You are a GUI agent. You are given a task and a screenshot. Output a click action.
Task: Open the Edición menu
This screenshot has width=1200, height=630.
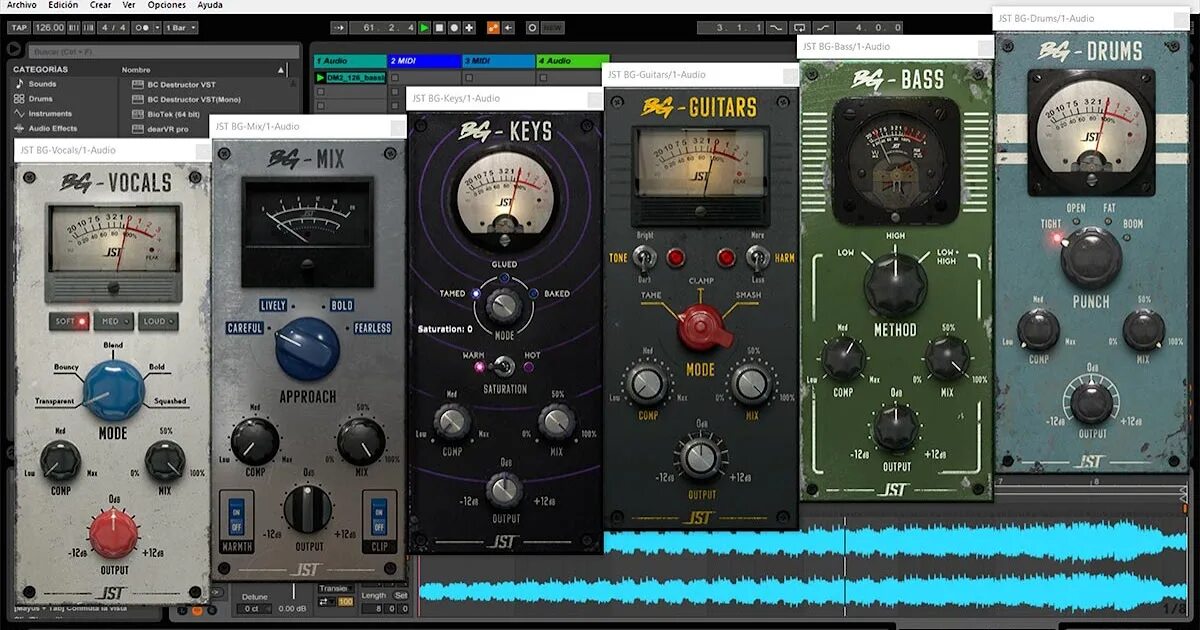coord(63,5)
